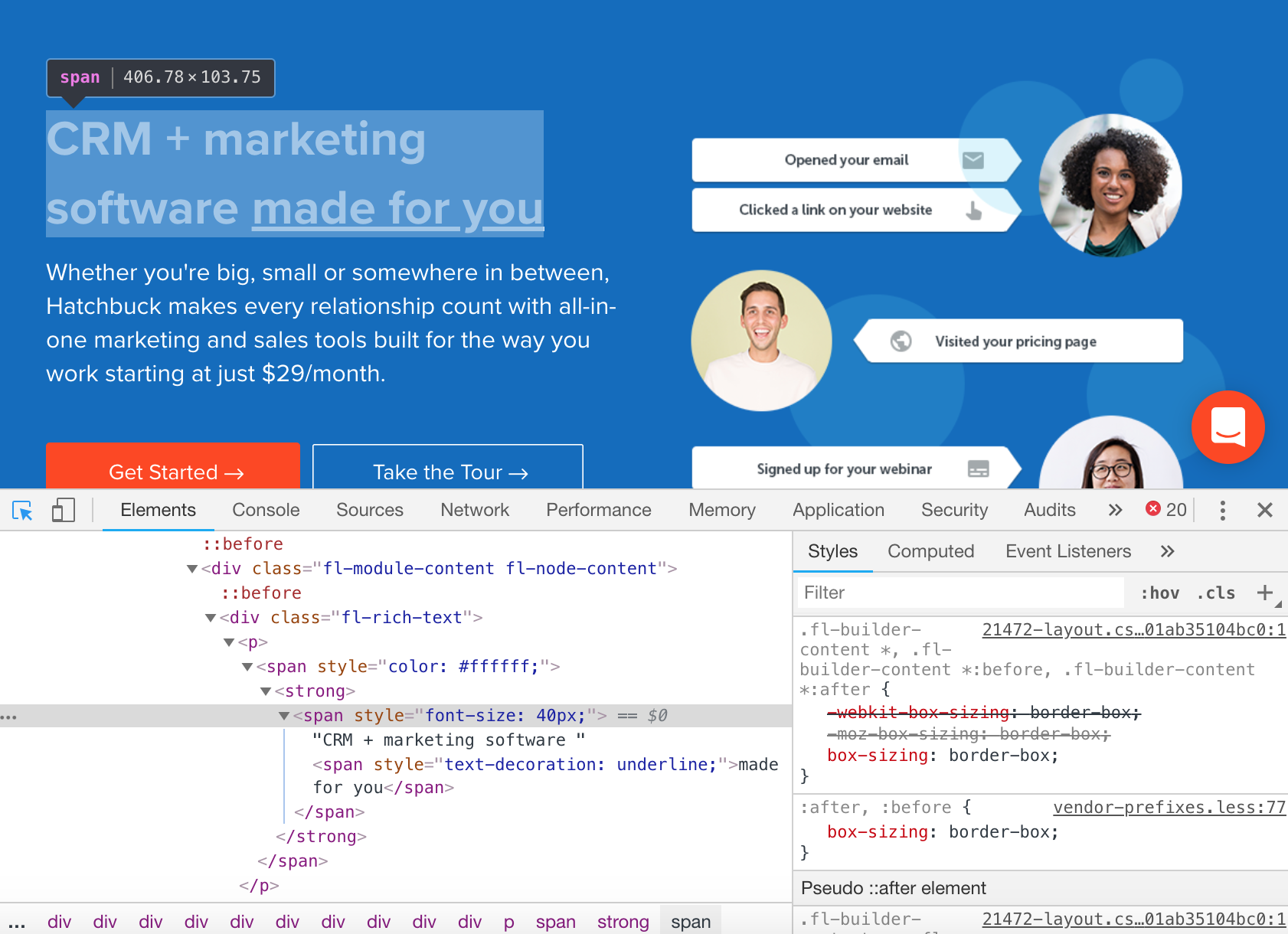This screenshot has height=934, width=1288.
Task: Click the red error count badge
Action: (1166, 510)
